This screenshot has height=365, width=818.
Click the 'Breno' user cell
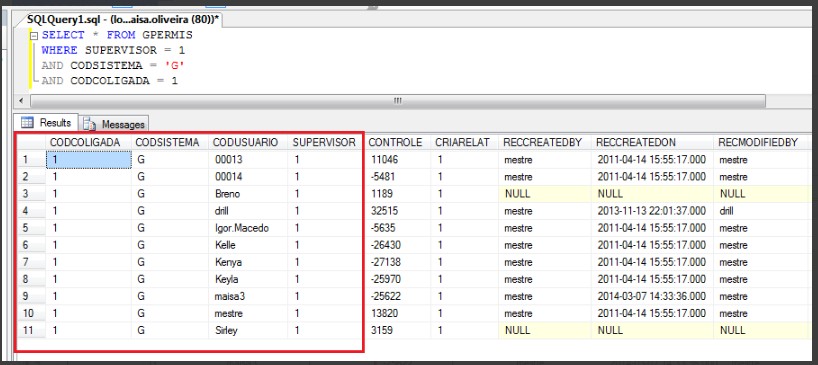pyautogui.click(x=248, y=194)
